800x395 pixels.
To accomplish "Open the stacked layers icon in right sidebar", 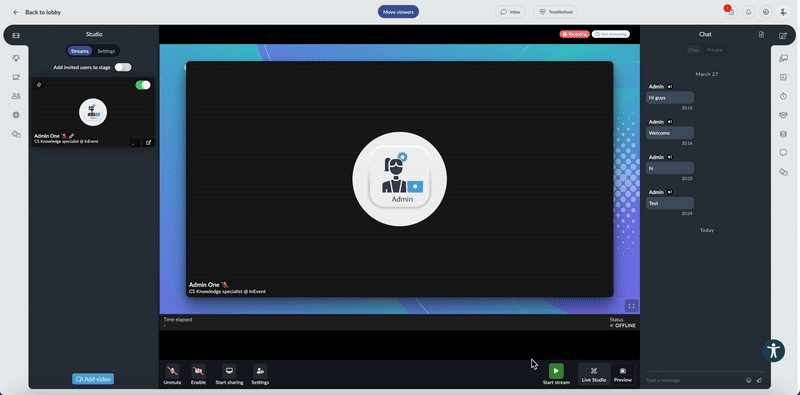I will (783, 134).
